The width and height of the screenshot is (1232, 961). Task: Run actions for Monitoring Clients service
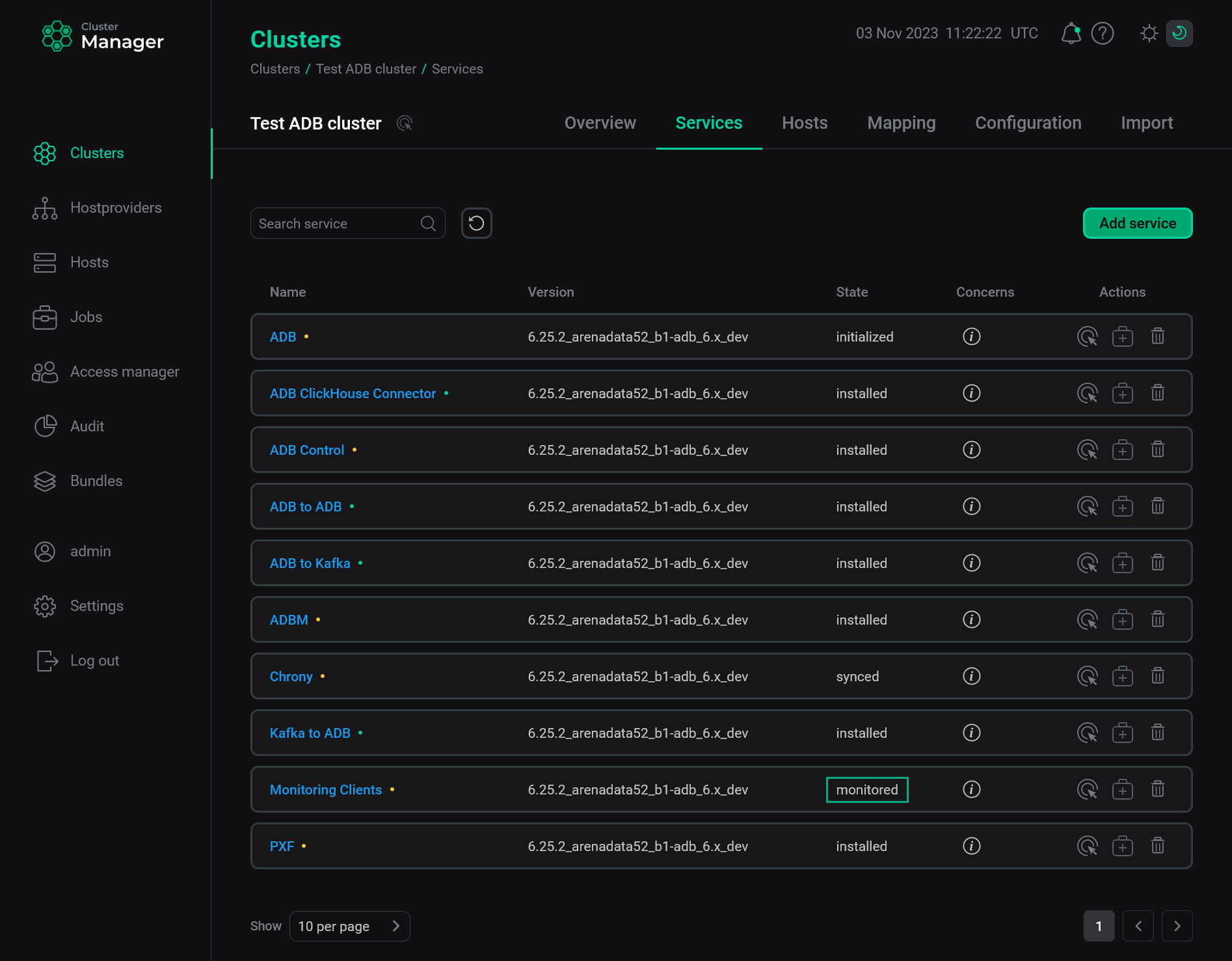click(x=1088, y=789)
